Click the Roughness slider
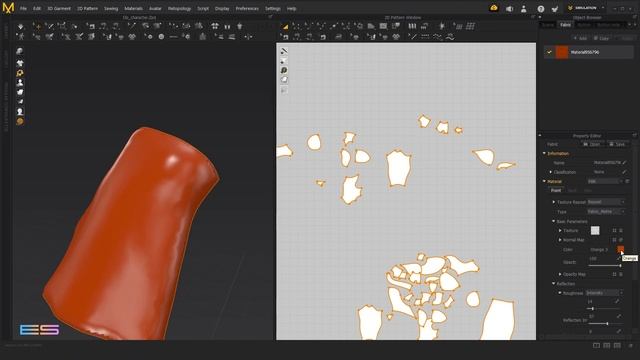640x360 pixels. tap(604, 309)
